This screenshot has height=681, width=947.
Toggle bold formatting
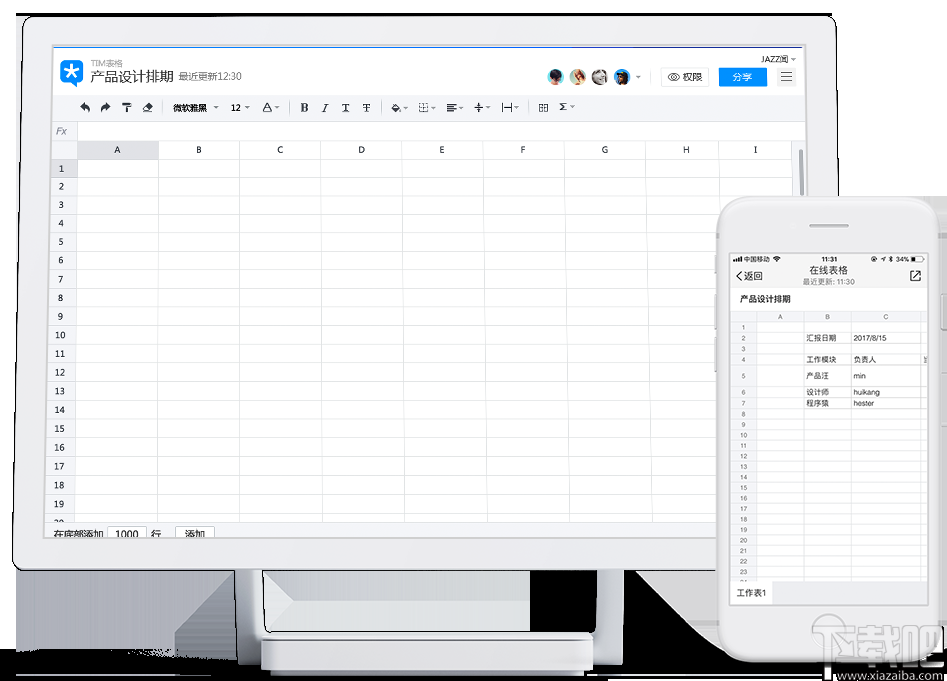pyautogui.click(x=304, y=107)
